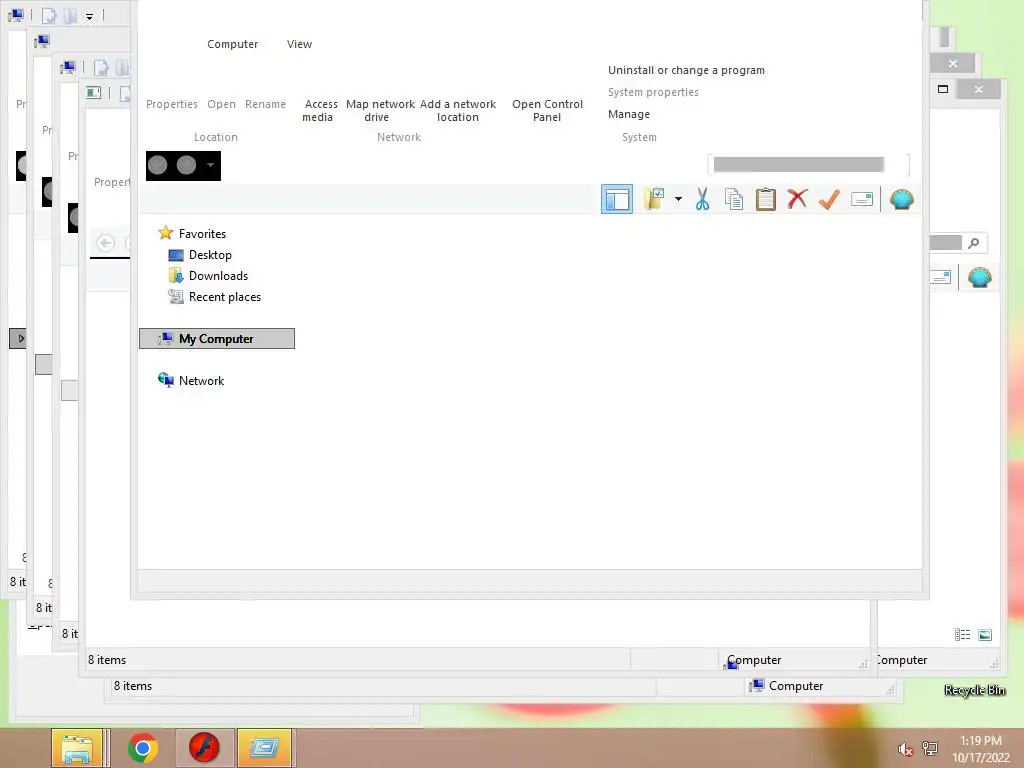Select Network in the navigation pane
The width and height of the screenshot is (1024, 768).
[201, 381]
